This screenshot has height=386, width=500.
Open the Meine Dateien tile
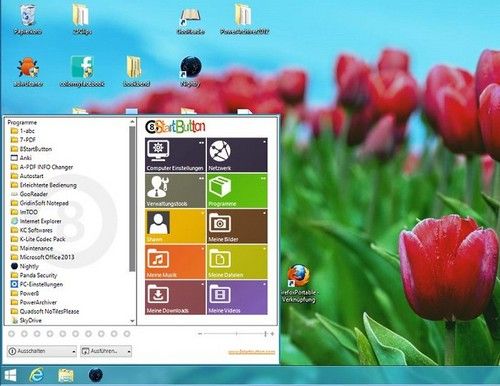237,262
